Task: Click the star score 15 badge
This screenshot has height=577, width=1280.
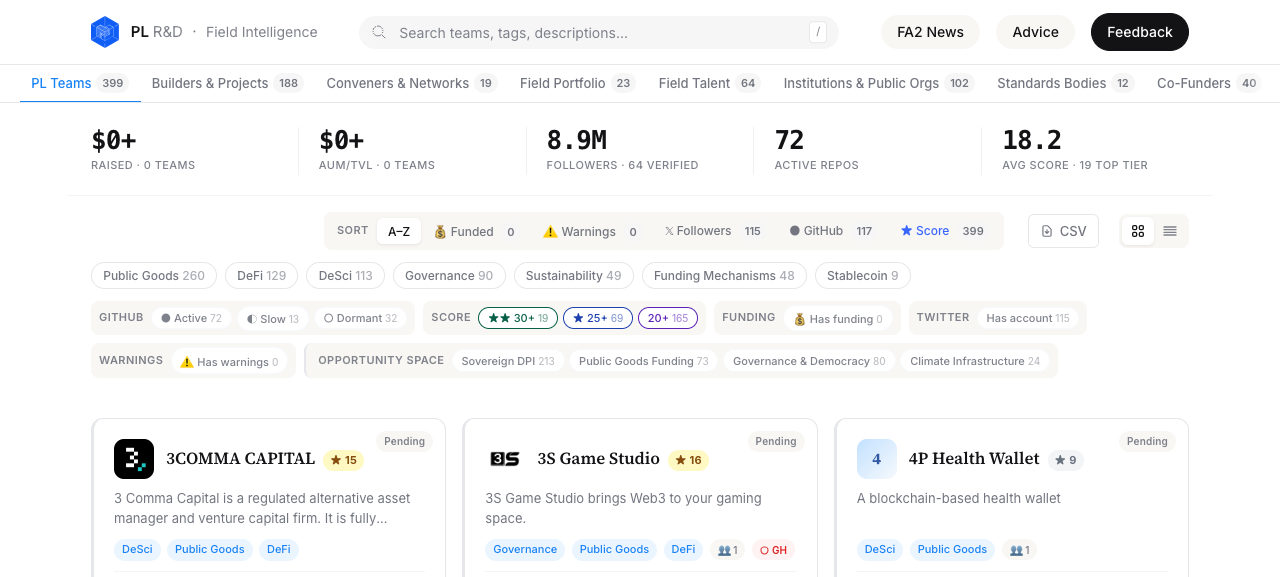Action: coord(343,460)
